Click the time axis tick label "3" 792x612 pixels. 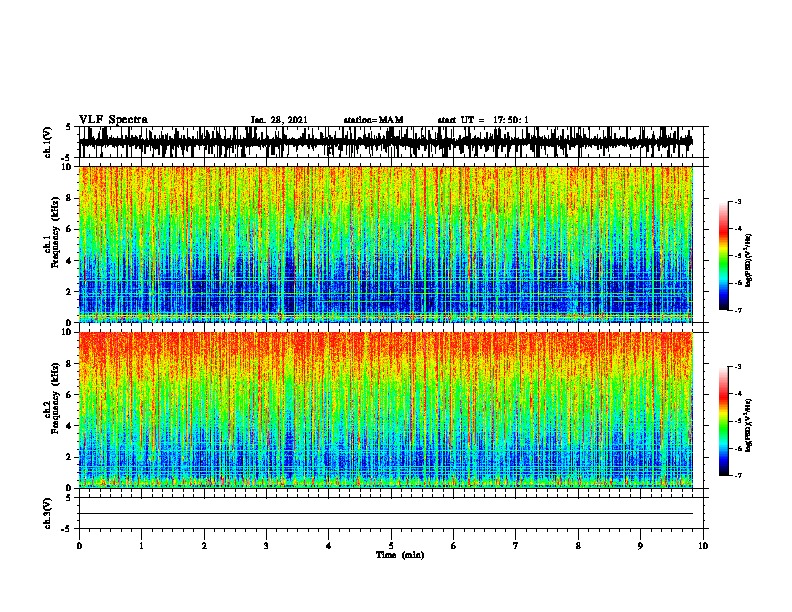(266, 546)
